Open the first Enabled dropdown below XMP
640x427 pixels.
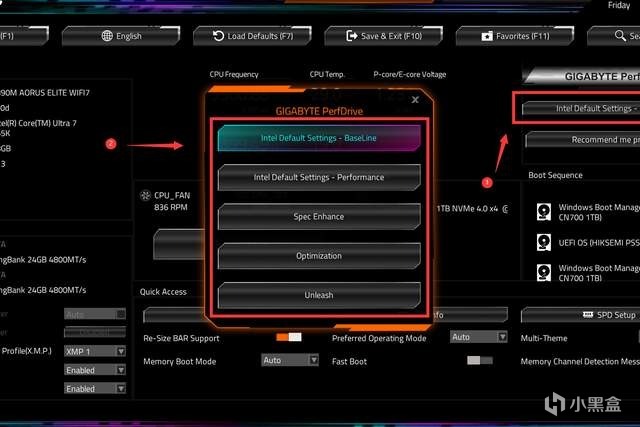pos(95,370)
